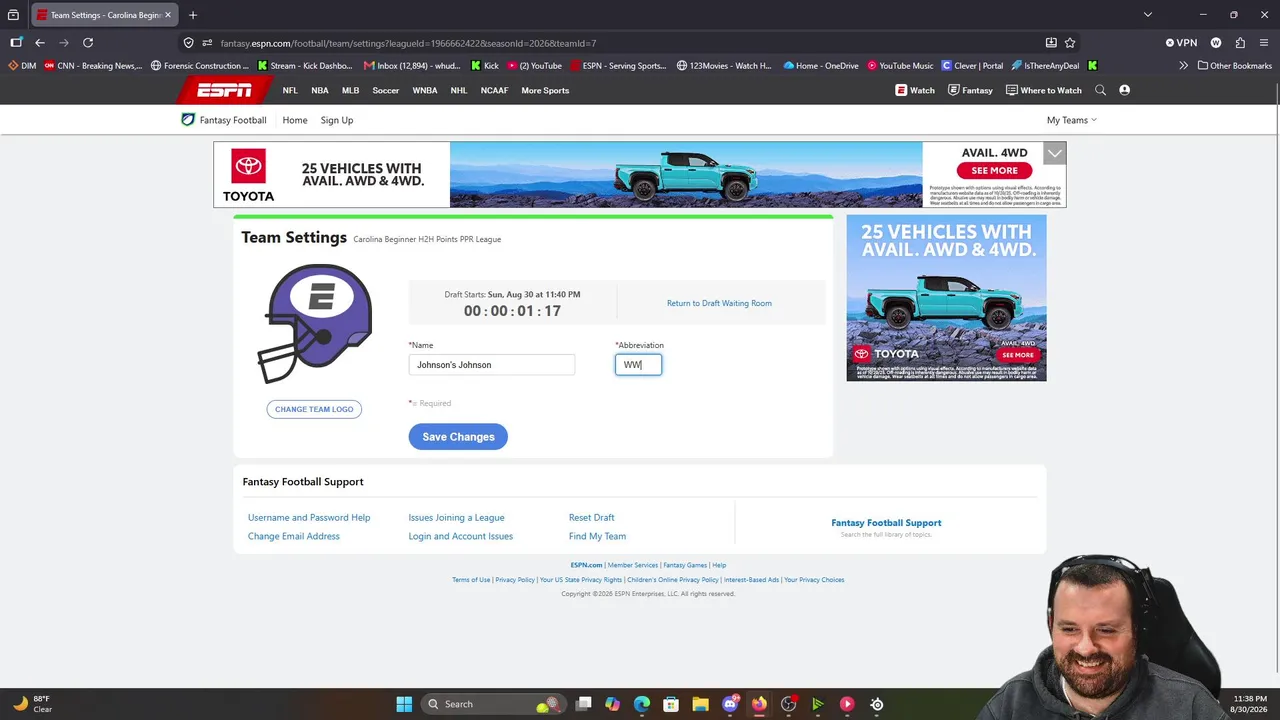Click the browser address bar URL
This screenshot has height=720, width=1280.
pyautogui.click(x=408, y=43)
